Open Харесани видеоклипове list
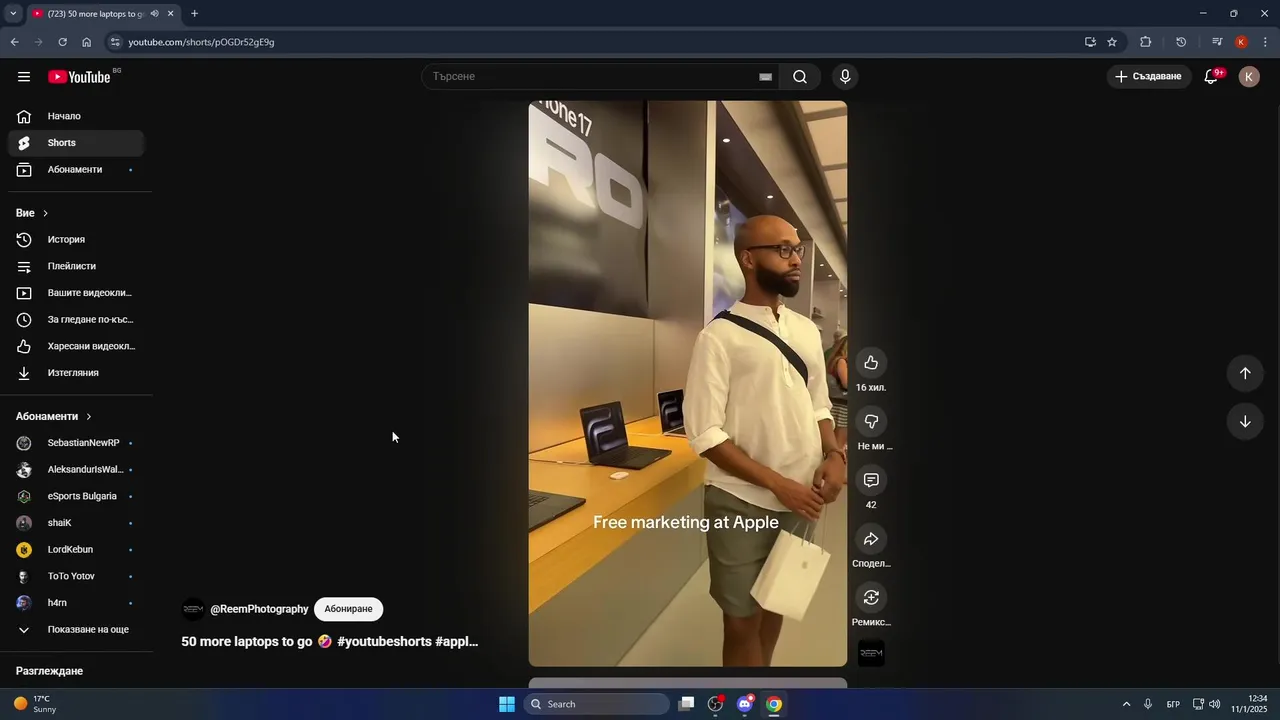 pyautogui.click(x=76, y=346)
